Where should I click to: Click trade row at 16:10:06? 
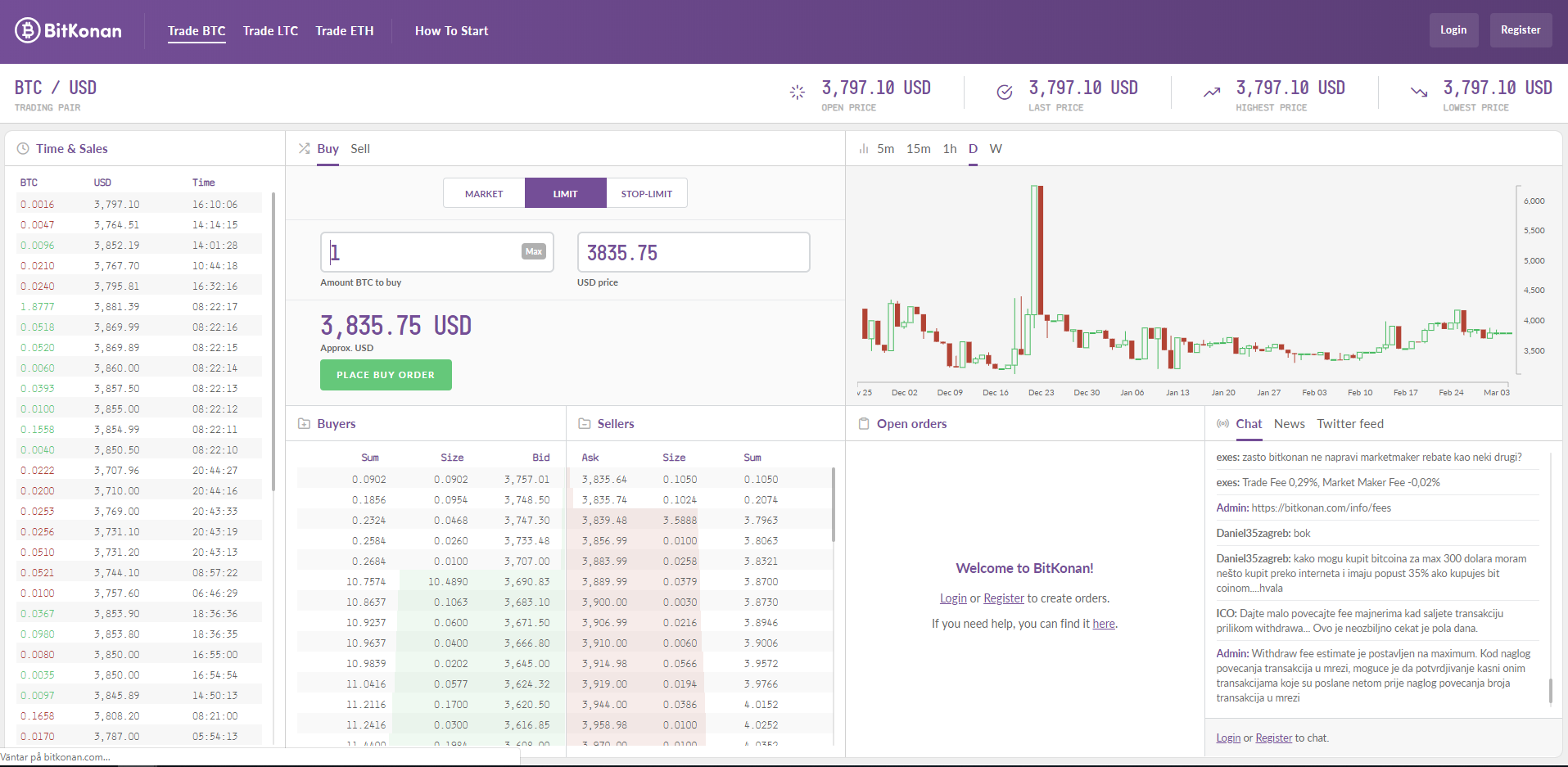pos(139,205)
